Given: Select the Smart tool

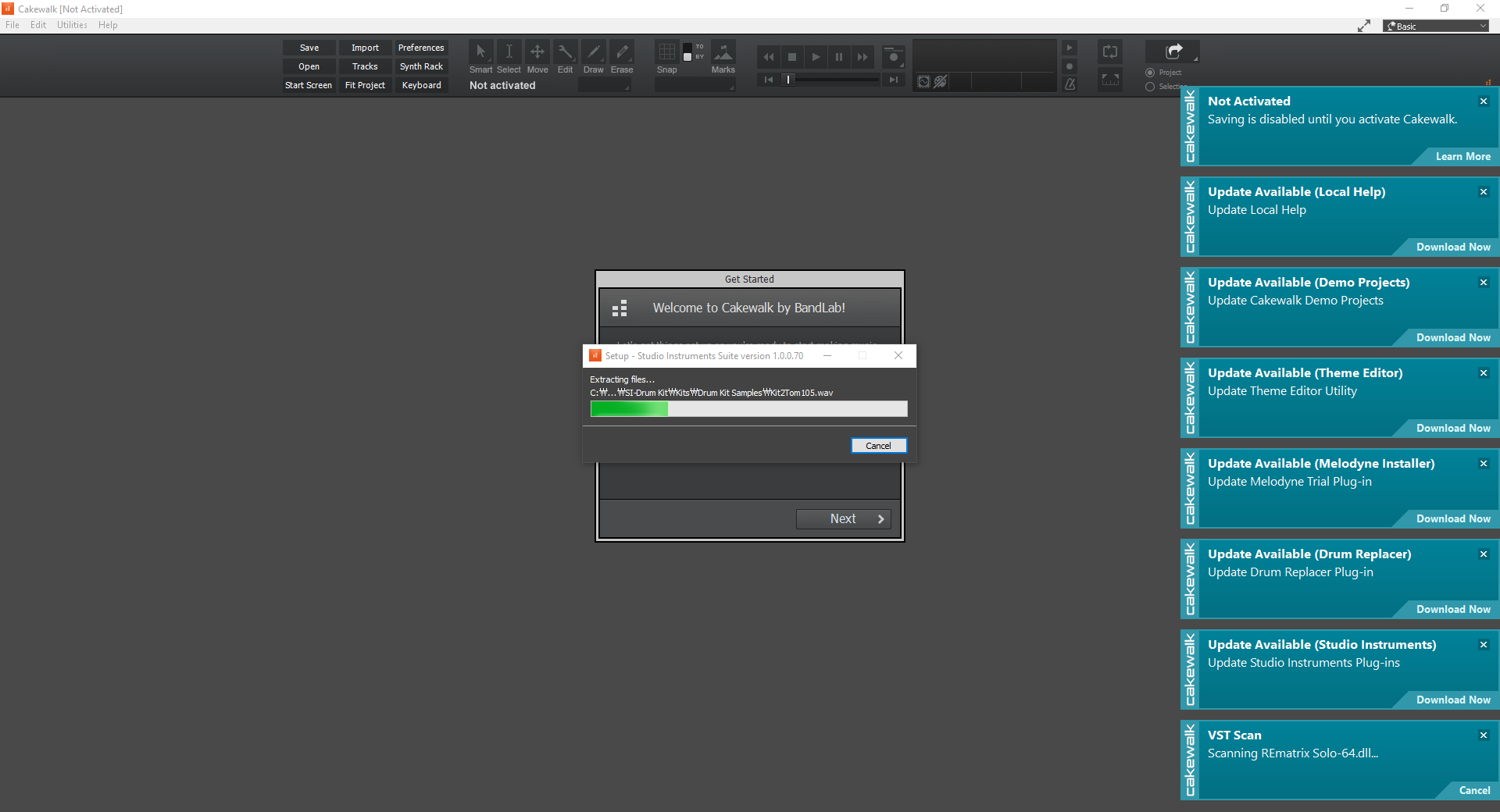Looking at the screenshot, I should (480, 52).
